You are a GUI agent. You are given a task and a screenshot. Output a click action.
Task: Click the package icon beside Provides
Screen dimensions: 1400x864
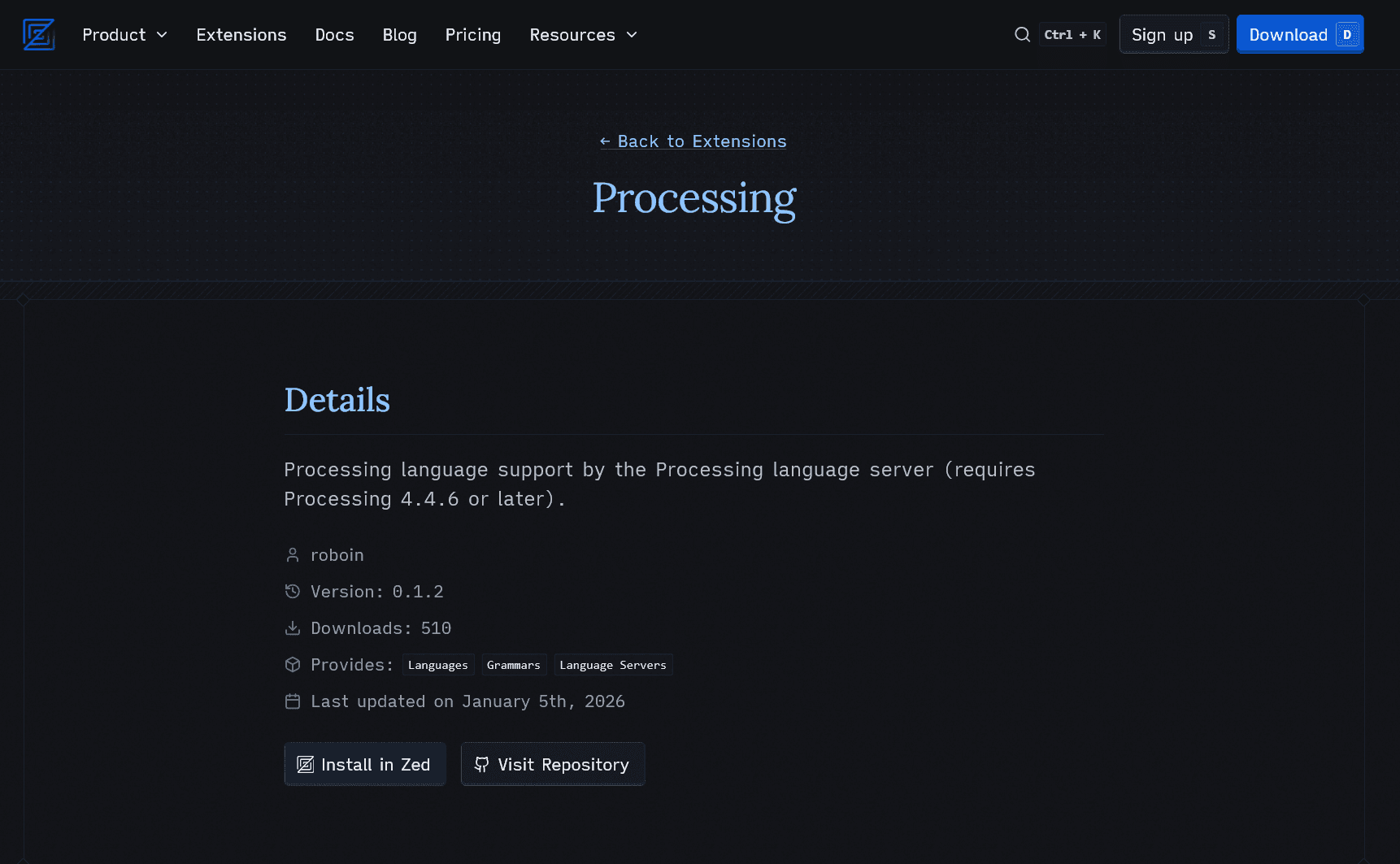click(293, 665)
